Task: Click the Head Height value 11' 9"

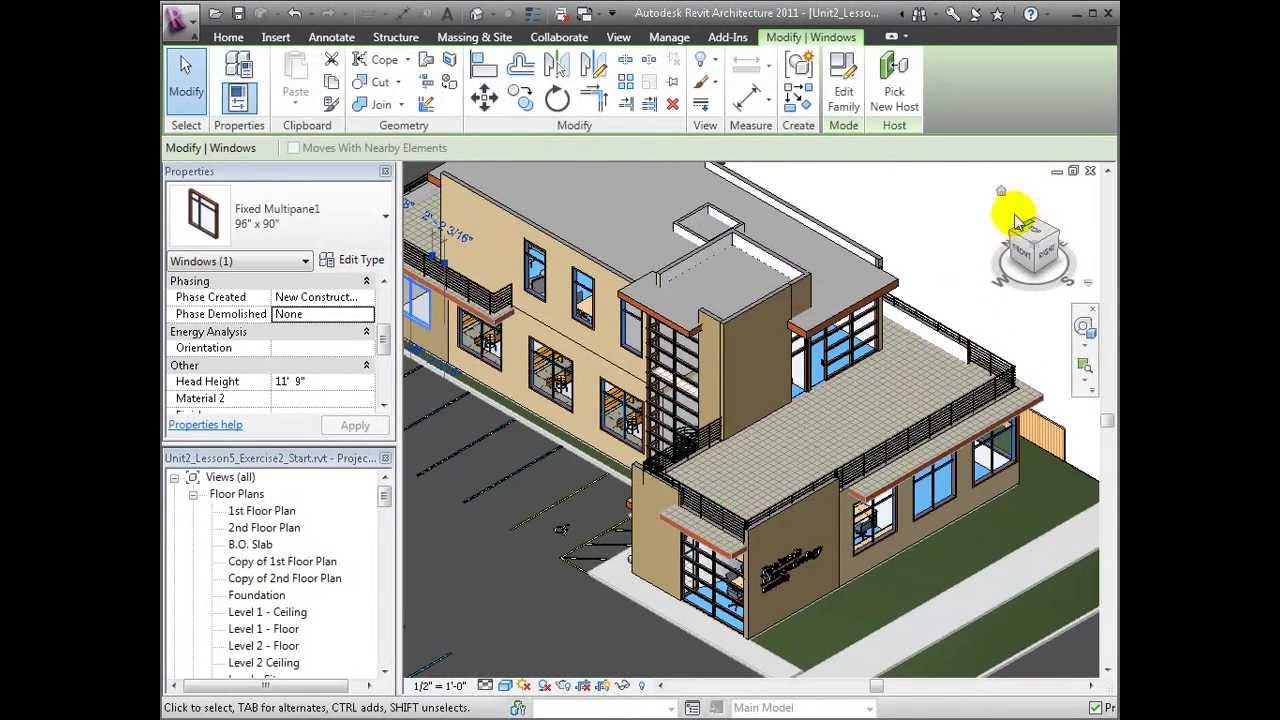Action: point(323,381)
